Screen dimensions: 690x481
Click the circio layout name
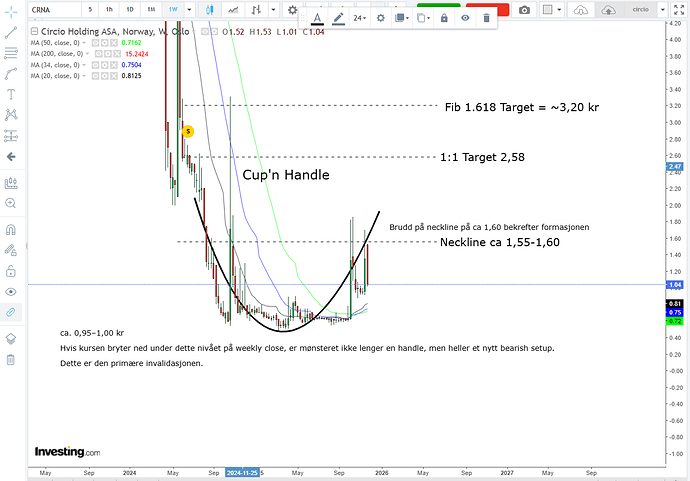click(x=640, y=10)
